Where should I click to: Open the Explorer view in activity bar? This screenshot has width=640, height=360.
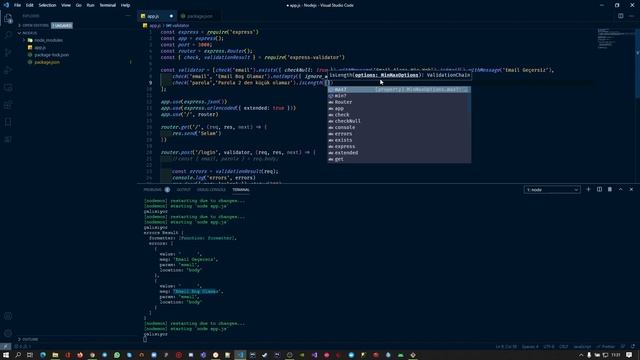coord(8,18)
